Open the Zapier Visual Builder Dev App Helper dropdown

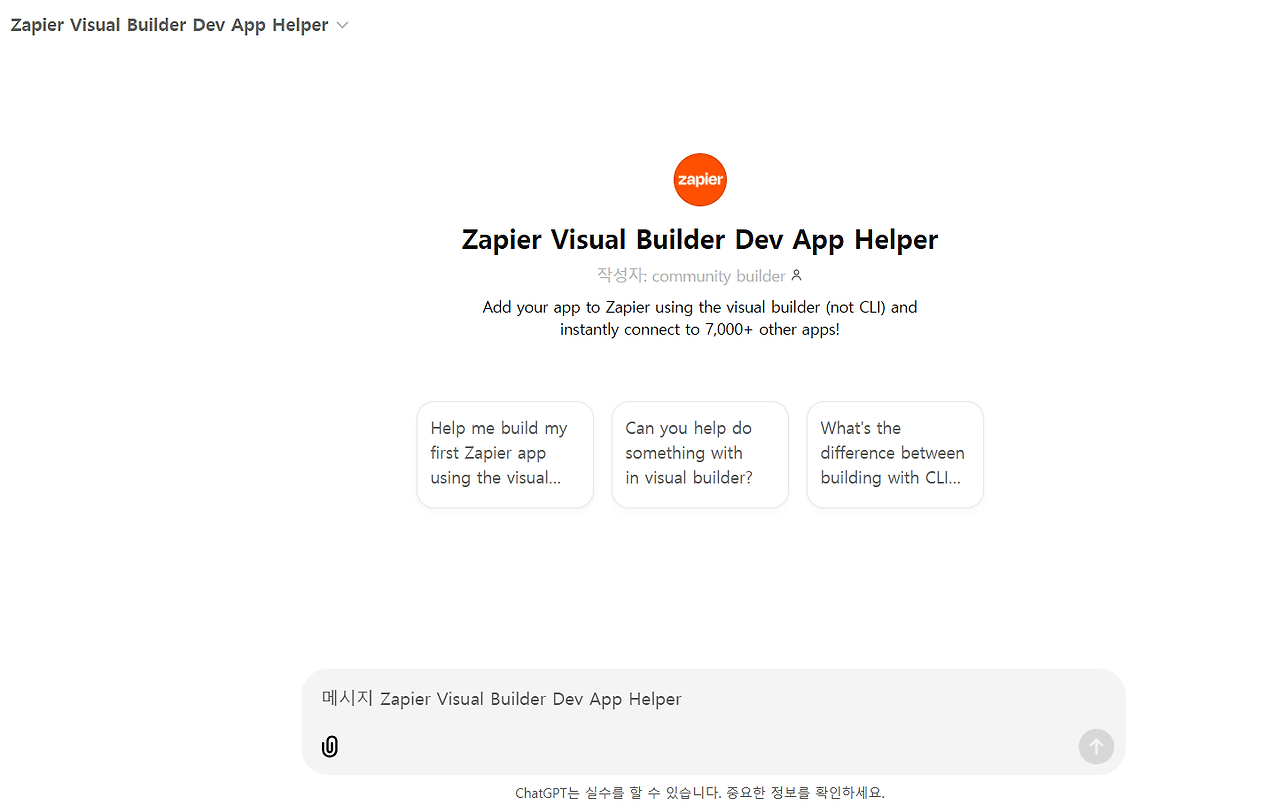180,25
